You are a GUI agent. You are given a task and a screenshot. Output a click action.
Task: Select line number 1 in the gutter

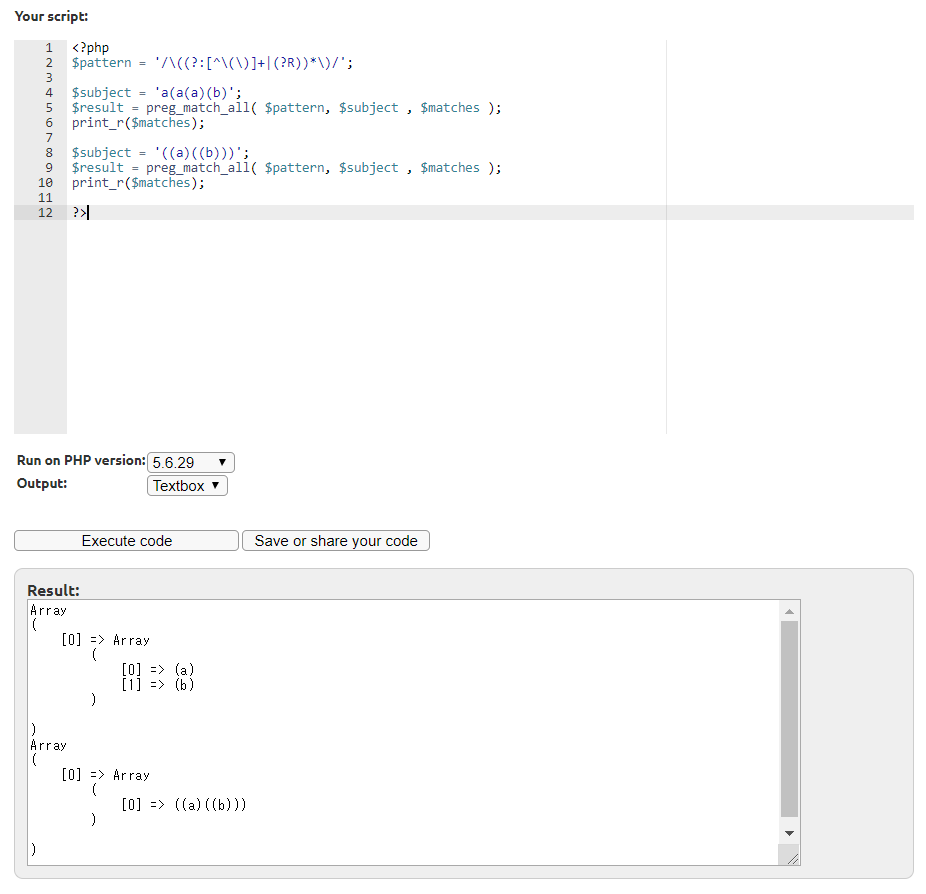(x=48, y=48)
